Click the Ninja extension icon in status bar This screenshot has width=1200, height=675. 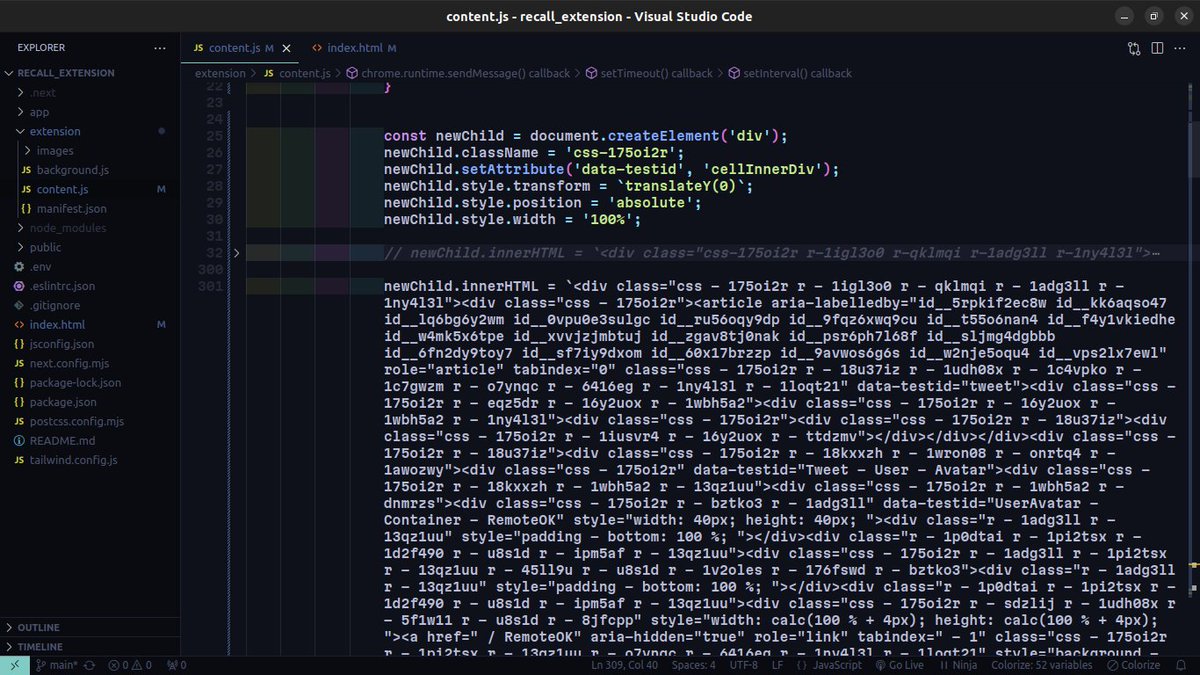(958, 665)
